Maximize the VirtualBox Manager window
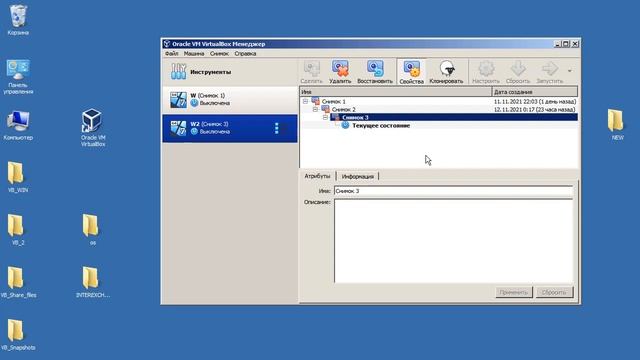Image resolution: width=640 pixels, height=360 pixels. [566, 44]
